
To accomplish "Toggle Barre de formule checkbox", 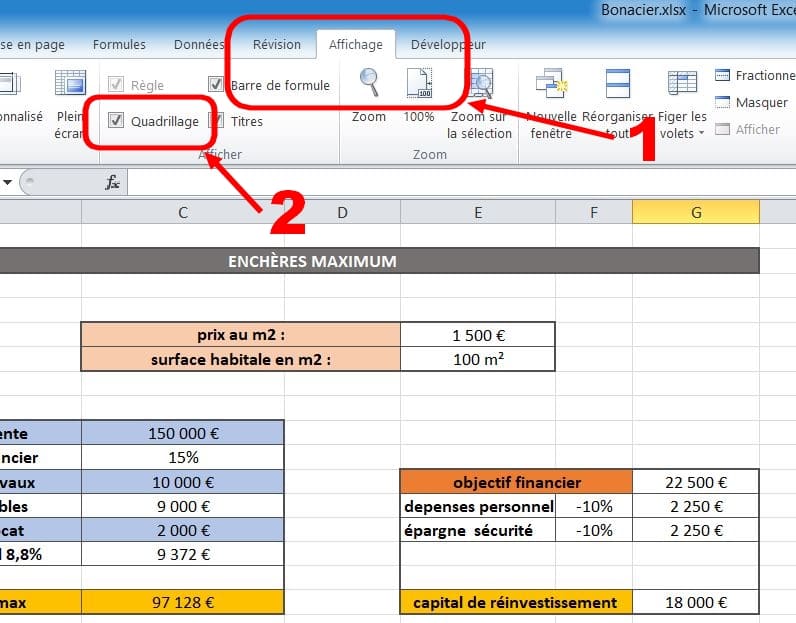I will click(216, 84).
